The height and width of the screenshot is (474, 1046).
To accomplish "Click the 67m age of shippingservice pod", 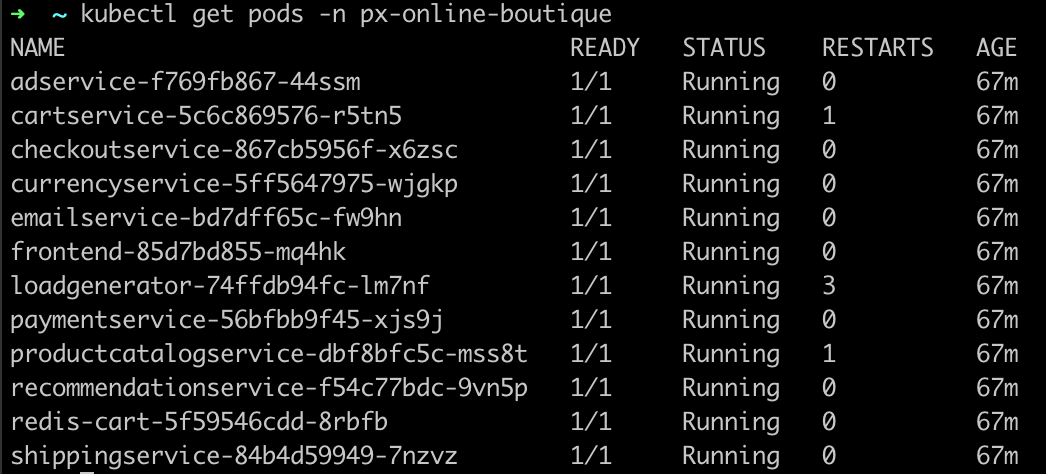I will click(997, 456).
